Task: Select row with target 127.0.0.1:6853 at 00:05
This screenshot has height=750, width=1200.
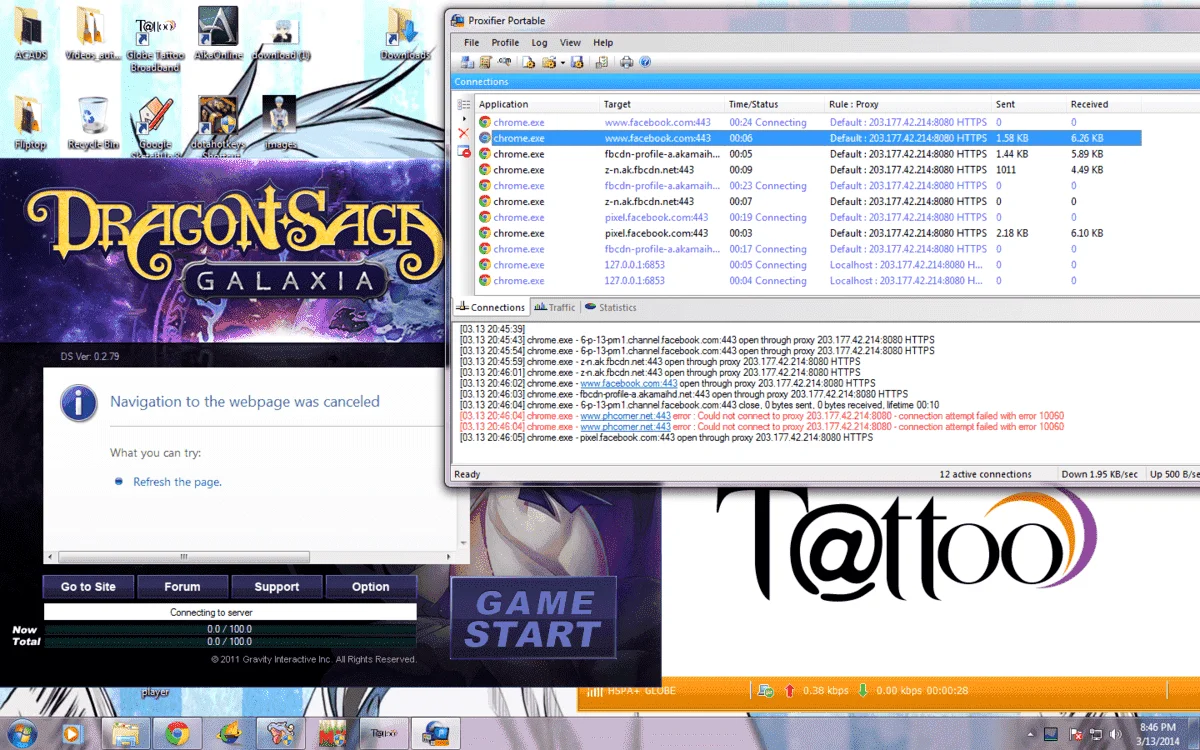Action: click(808, 265)
